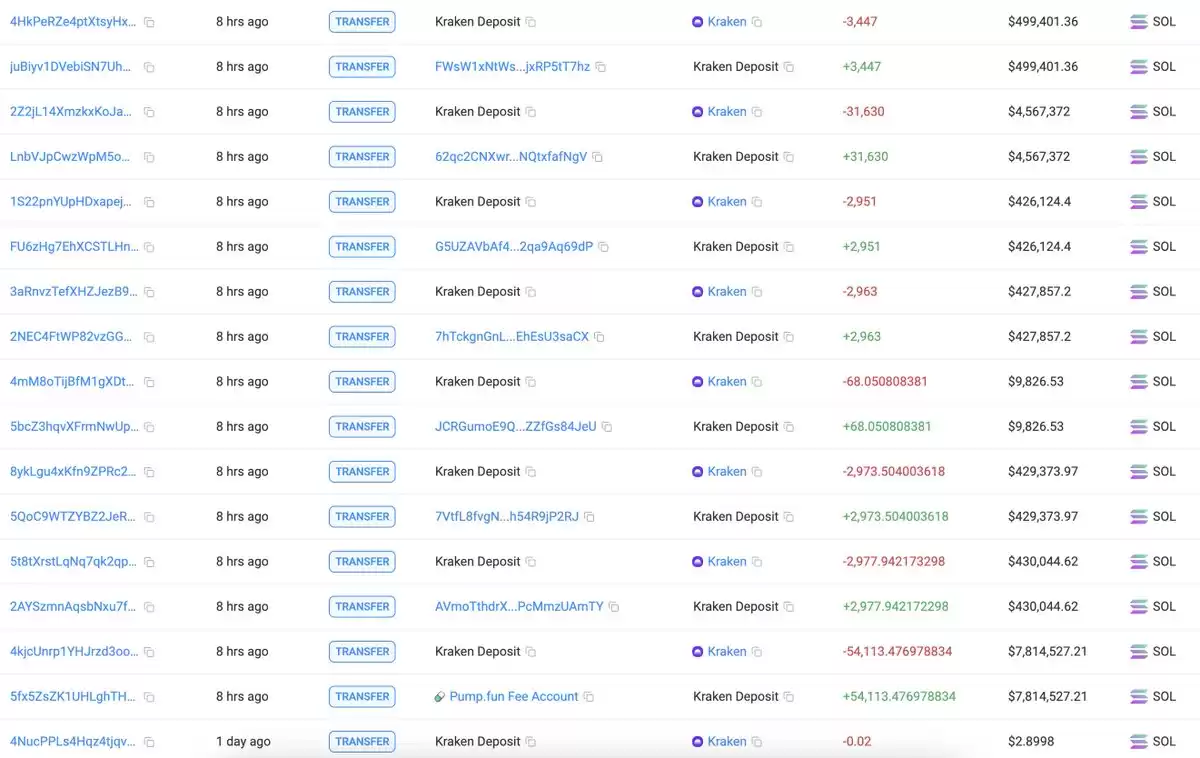1200x758 pixels.
Task: Copy address G5UZAVbAf4...2qa9Aq69dP
Action: tap(603, 247)
